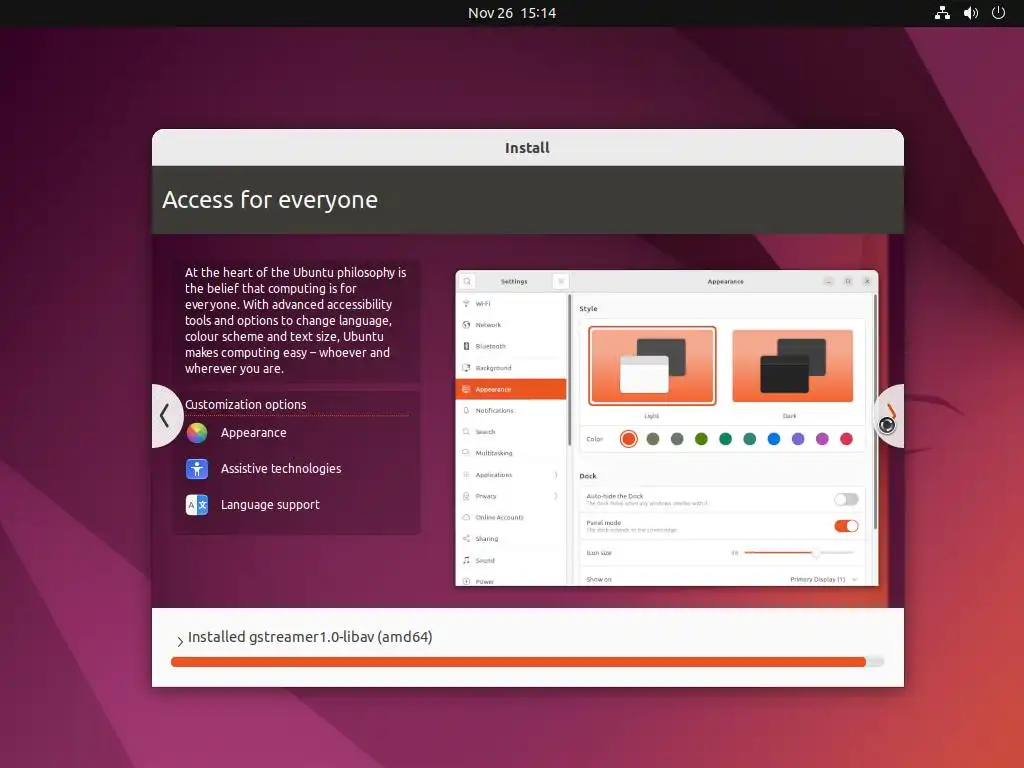Pick the purple accent color swatch

click(798, 439)
